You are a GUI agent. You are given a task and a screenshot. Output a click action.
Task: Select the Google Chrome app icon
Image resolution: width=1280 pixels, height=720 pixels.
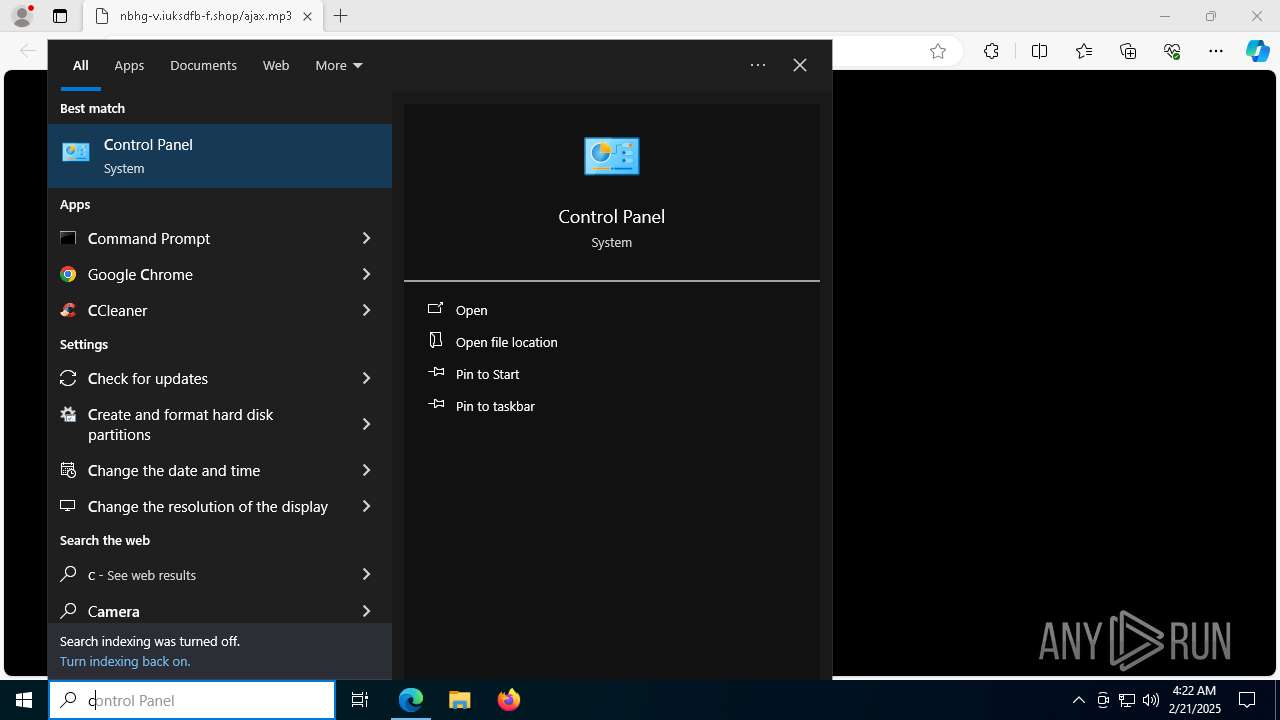coord(68,274)
